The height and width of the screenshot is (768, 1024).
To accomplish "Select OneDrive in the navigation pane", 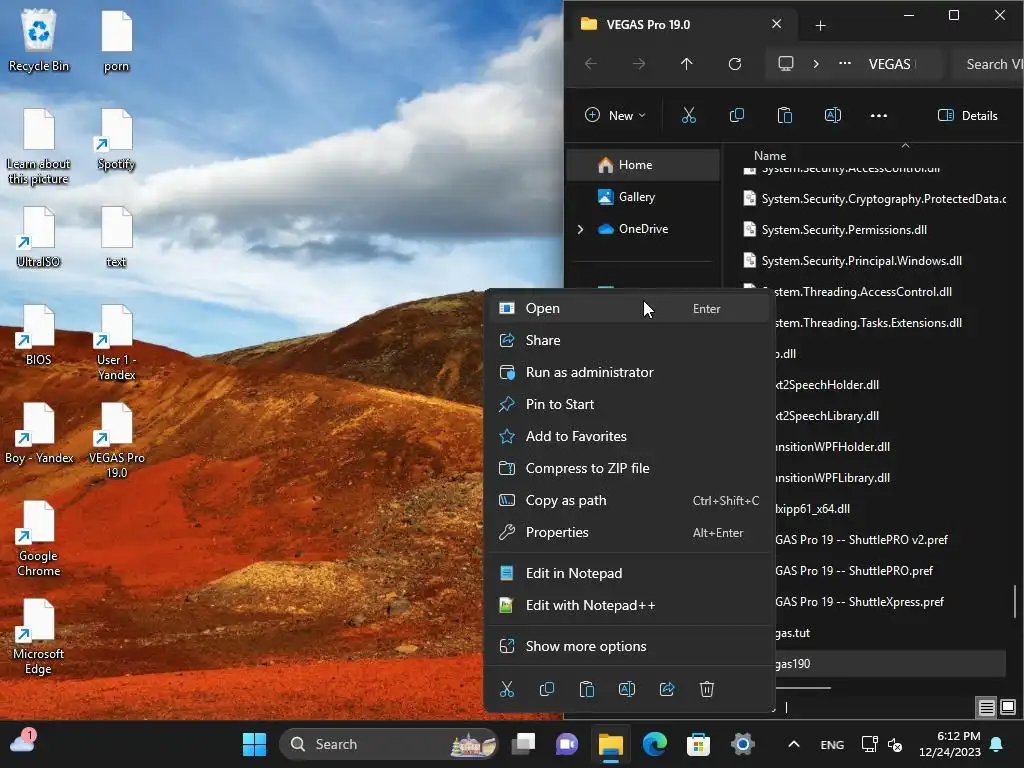I will coord(643,229).
